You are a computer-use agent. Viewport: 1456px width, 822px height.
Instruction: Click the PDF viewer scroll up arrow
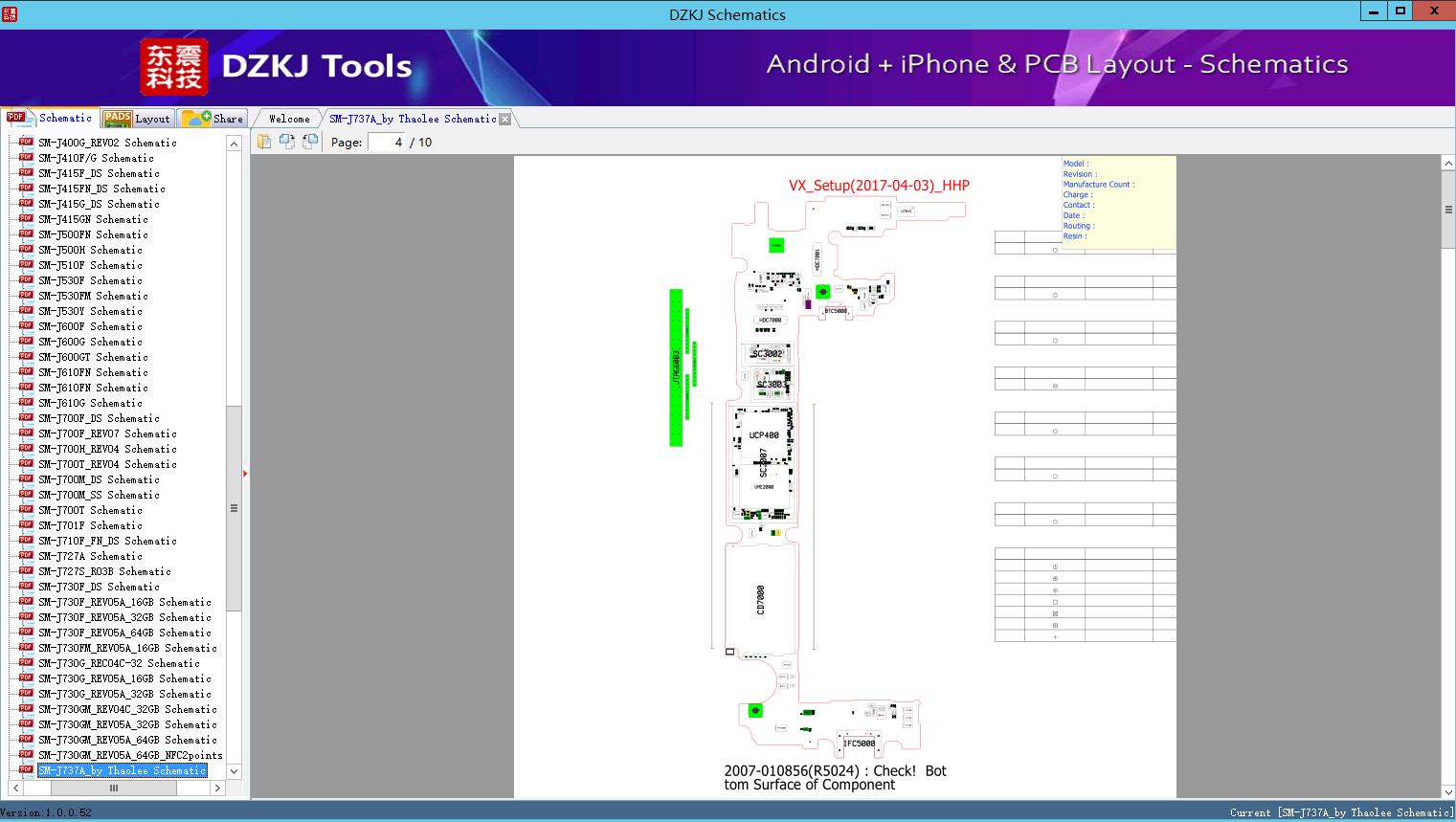(1447, 164)
